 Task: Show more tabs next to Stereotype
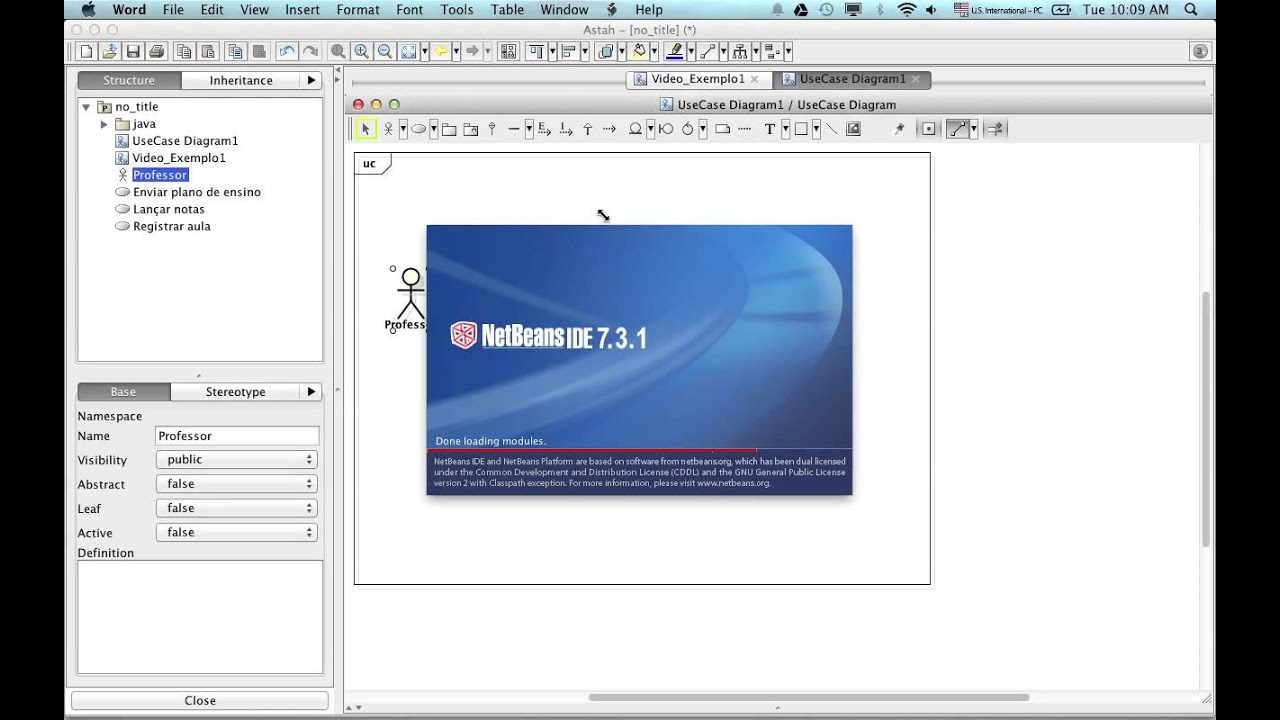tap(311, 392)
